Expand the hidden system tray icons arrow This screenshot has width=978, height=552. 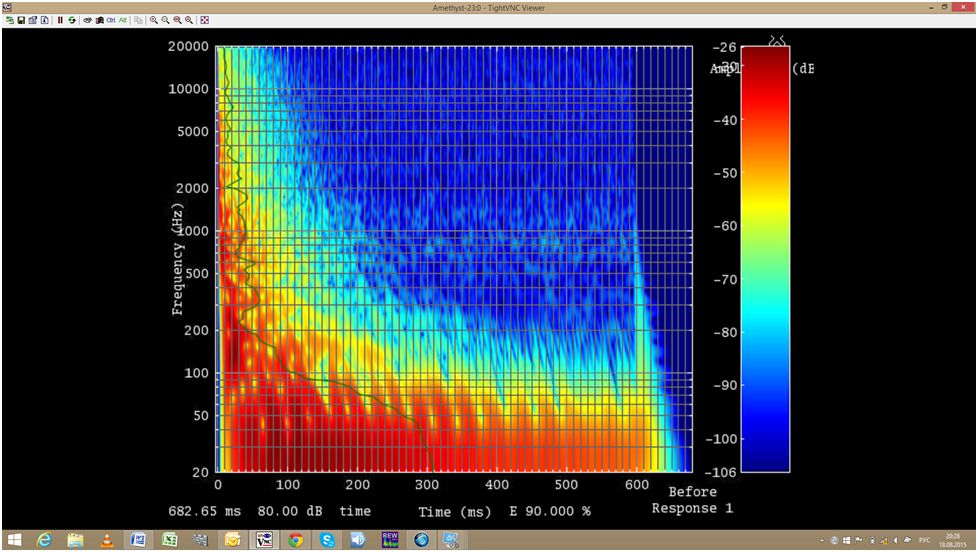click(x=822, y=540)
